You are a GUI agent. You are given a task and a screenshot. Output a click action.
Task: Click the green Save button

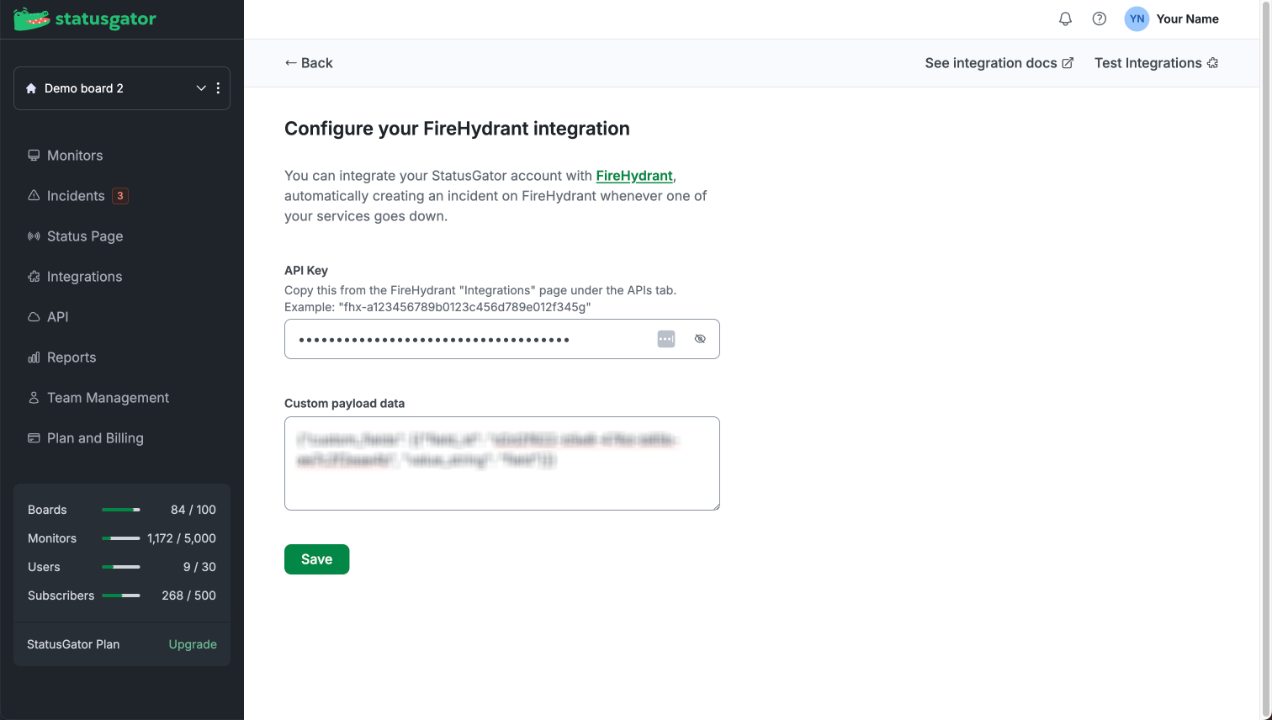pyautogui.click(x=316, y=559)
